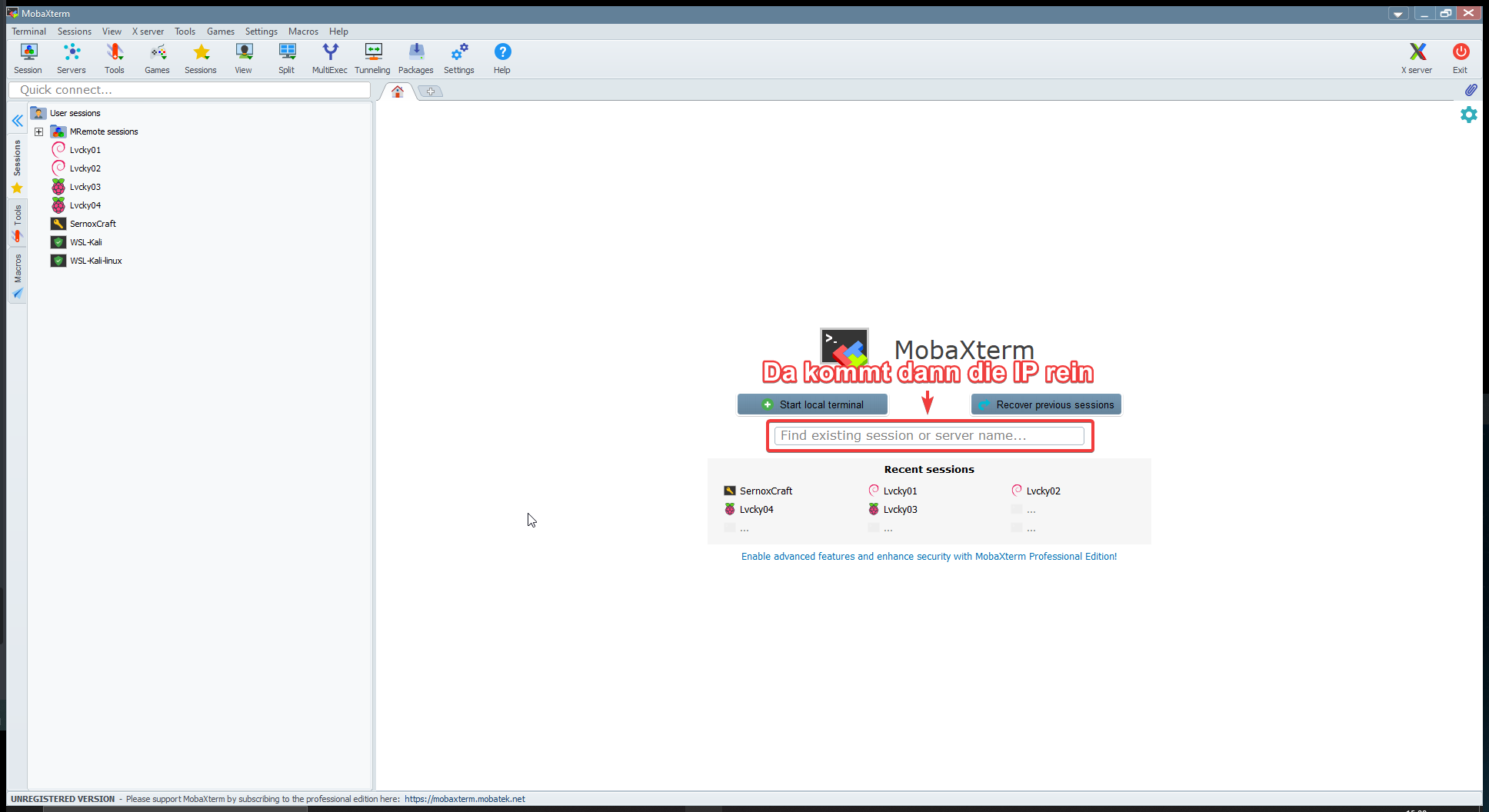Click the Packages toolbar icon

[415, 58]
